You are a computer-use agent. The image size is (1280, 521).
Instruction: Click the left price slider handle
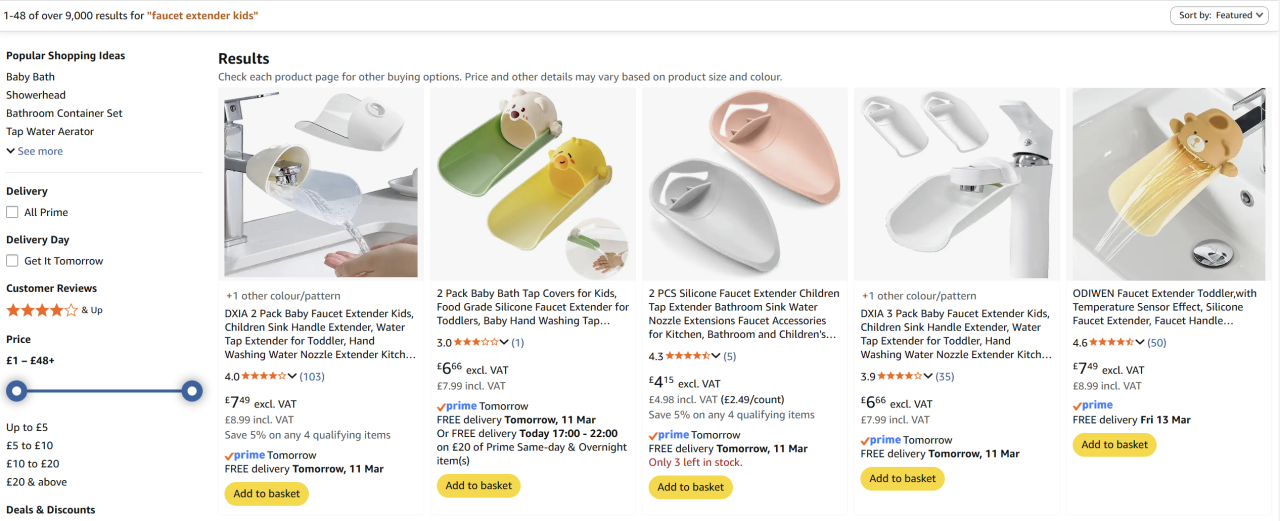tap(16, 391)
